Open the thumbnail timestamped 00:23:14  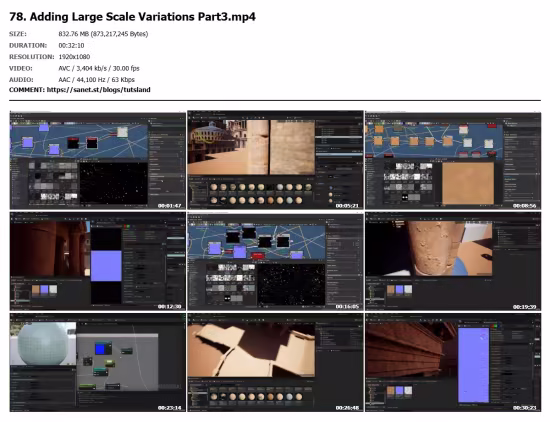[98, 363]
